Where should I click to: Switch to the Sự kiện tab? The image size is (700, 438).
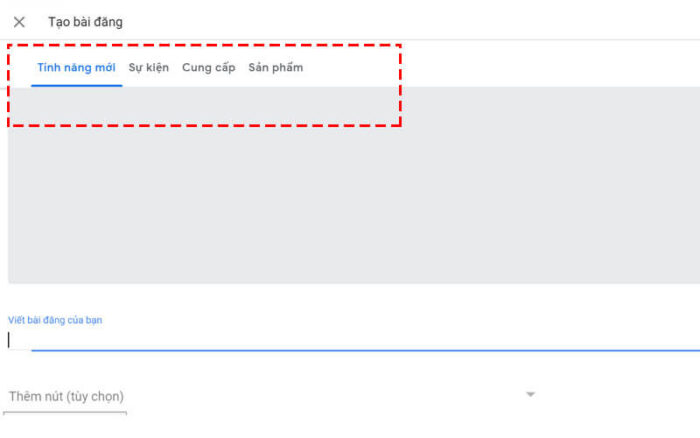[149, 67]
